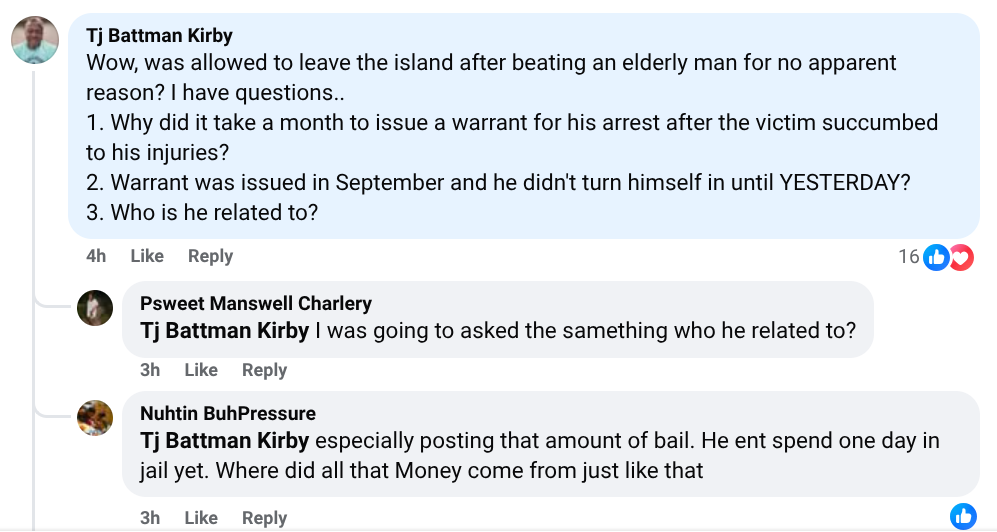Viewport: 997px width, 532px height.
Task: Click Tj Battman Kirby mention in Nuhtin's reply
Action: [x=224, y=441]
